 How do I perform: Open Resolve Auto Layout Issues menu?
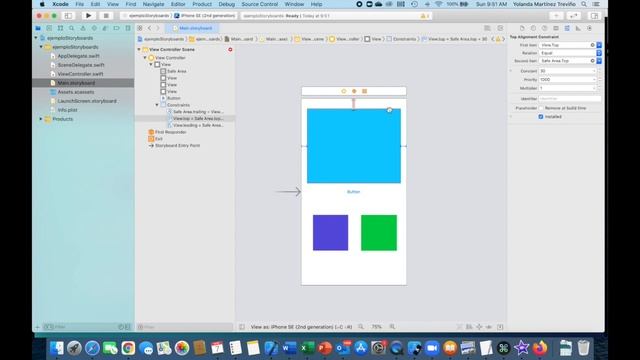[489, 327]
